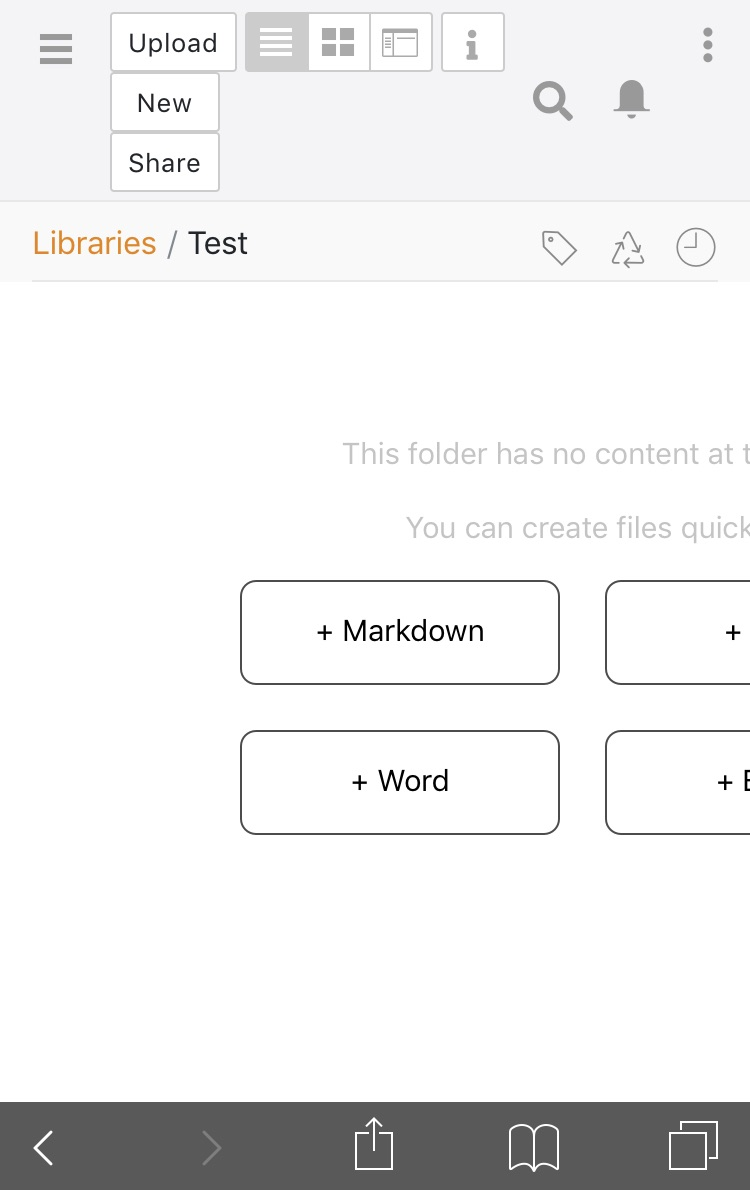750x1191 pixels.
Task: Switch to column view mode
Action: pyautogui.click(x=400, y=42)
